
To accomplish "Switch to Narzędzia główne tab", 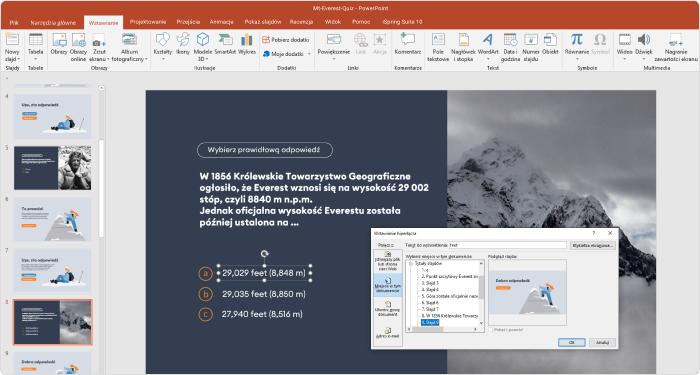I will point(53,22).
